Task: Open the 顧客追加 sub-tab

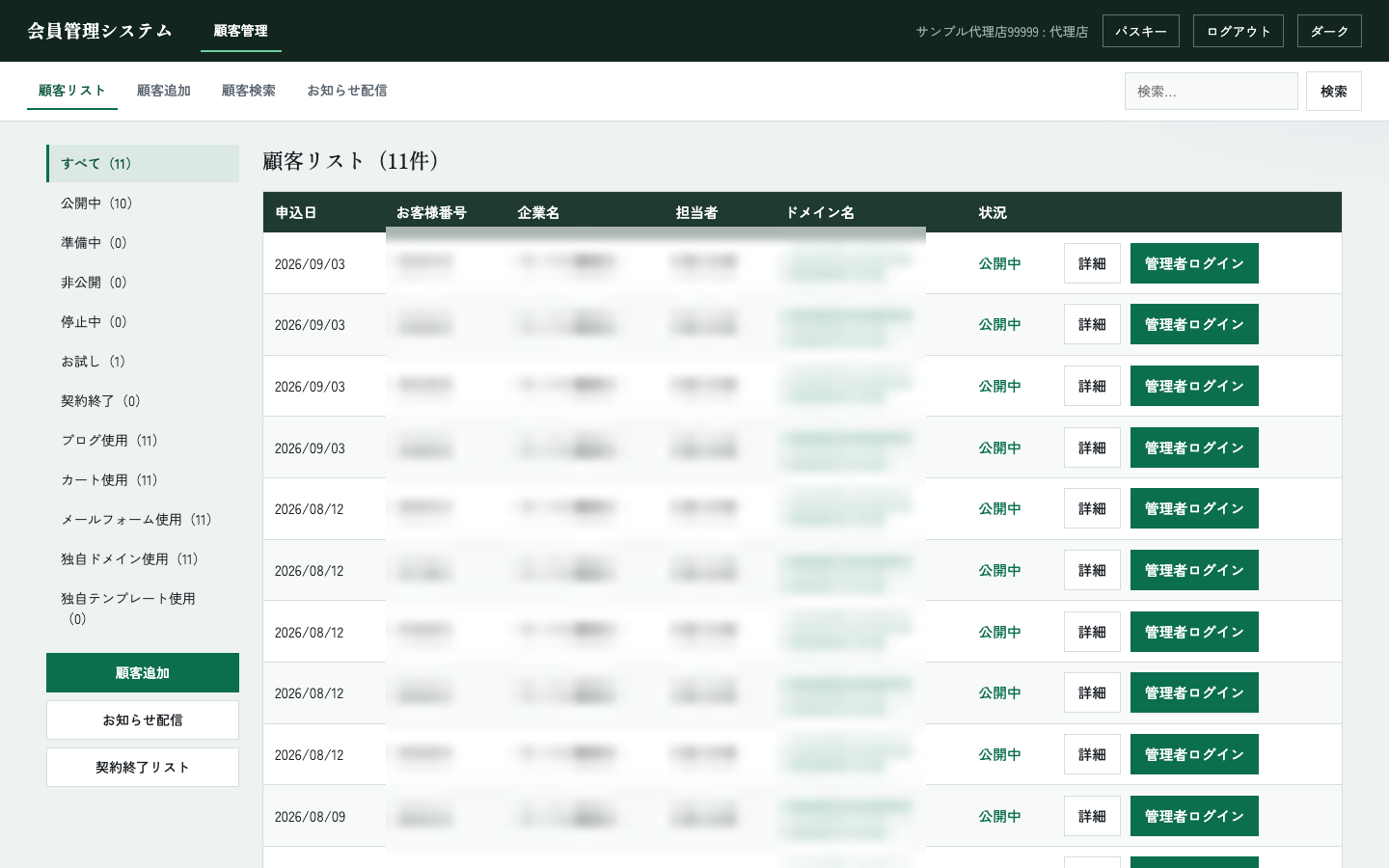Action: pyautogui.click(x=164, y=91)
